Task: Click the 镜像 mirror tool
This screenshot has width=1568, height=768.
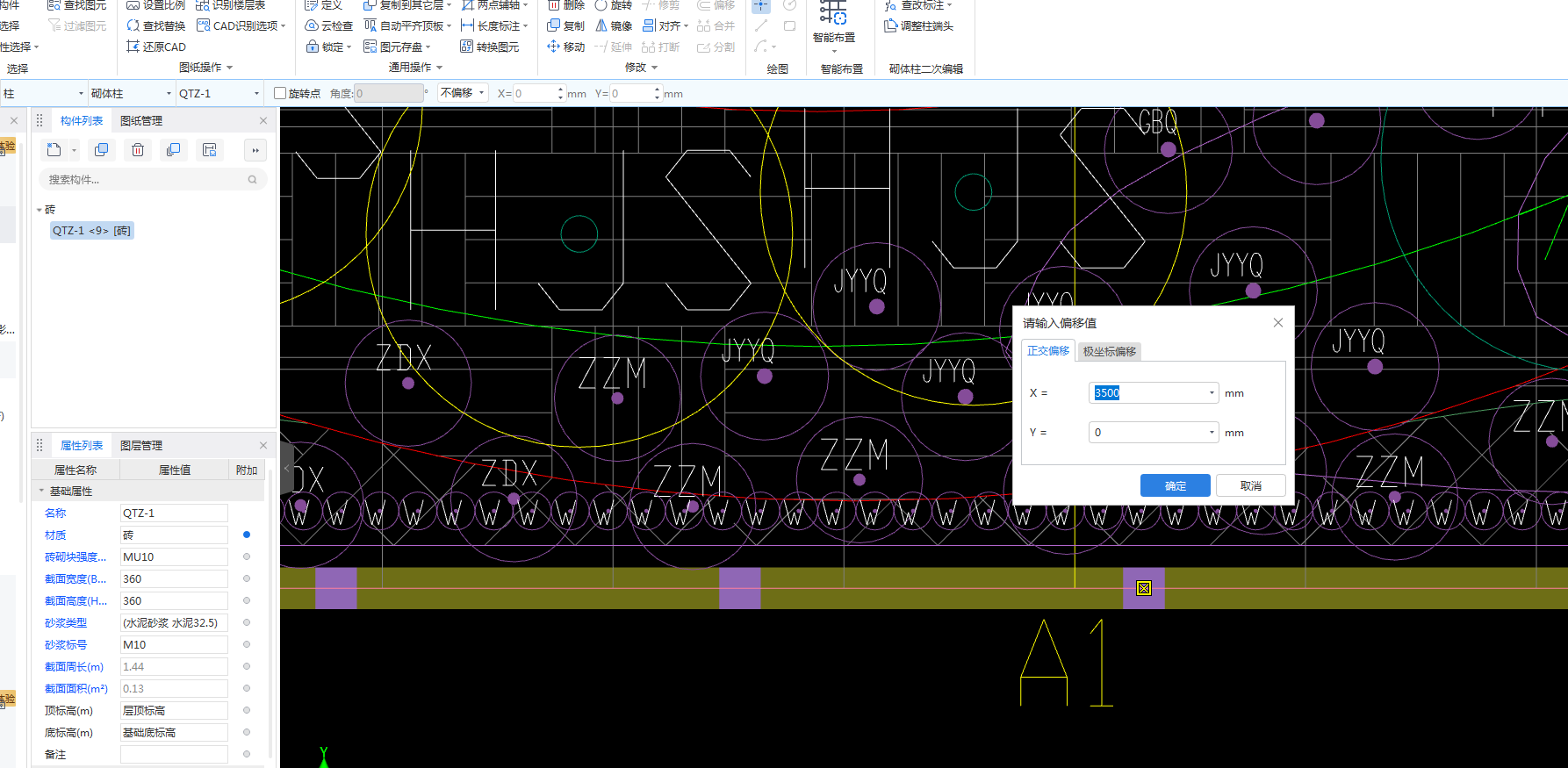Action: pyautogui.click(x=614, y=25)
